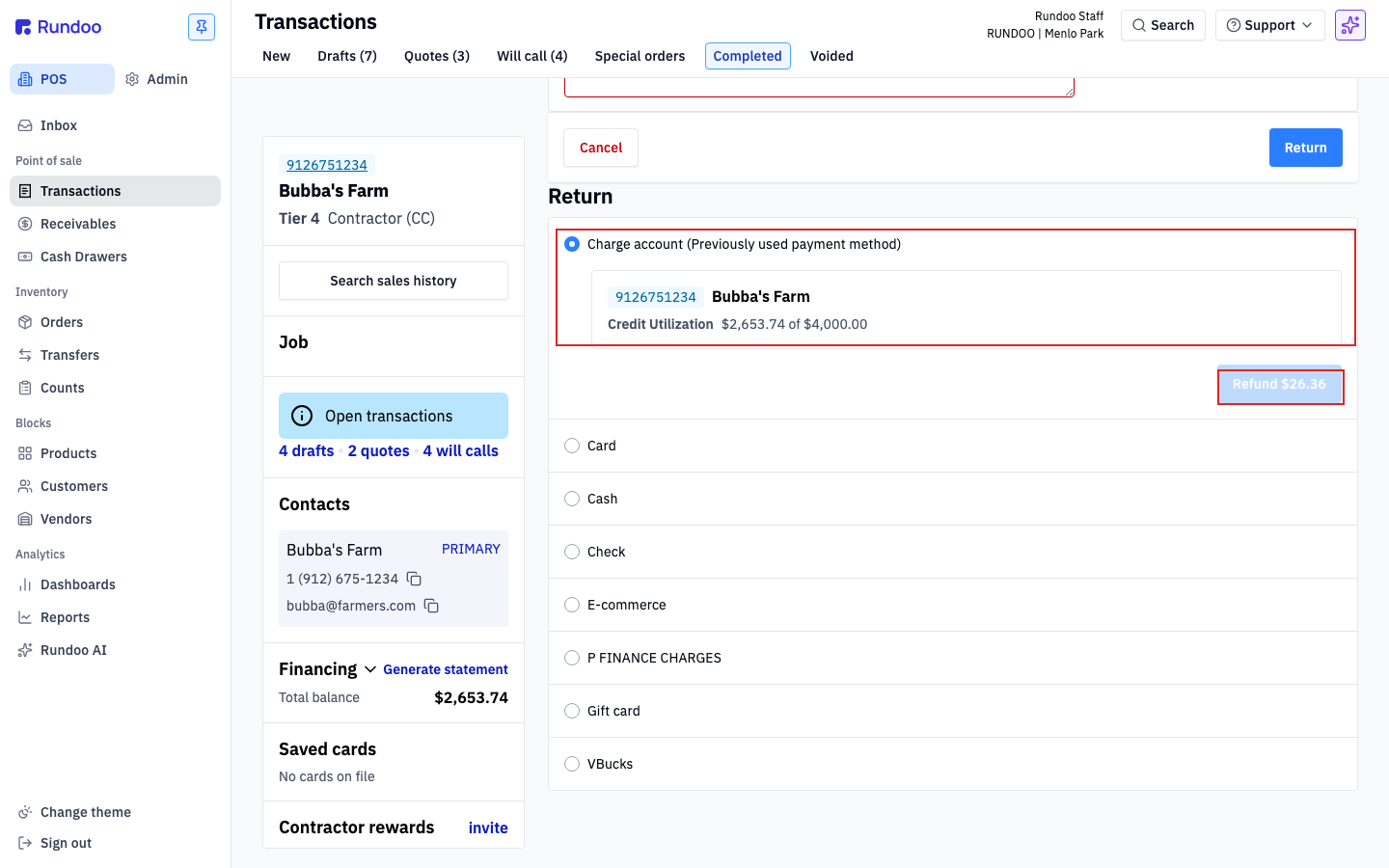
Task: Click the Rundoo logo
Action: pyautogui.click(x=59, y=27)
